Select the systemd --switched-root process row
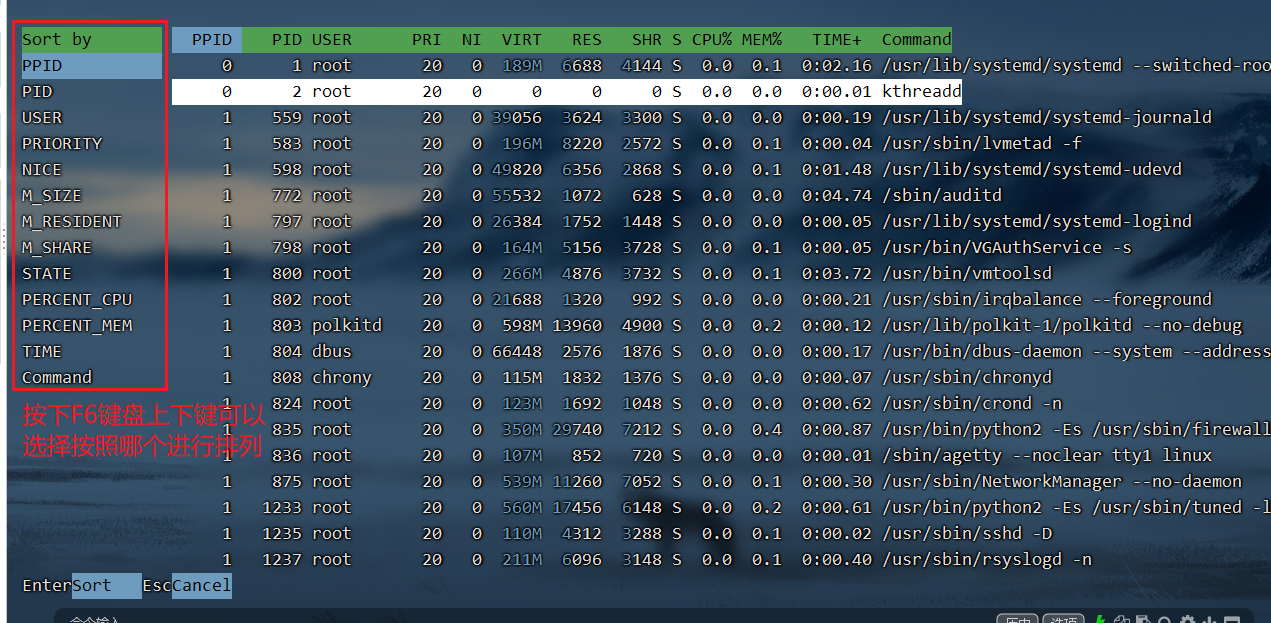Viewport: 1271px width, 623px height. 721,66
